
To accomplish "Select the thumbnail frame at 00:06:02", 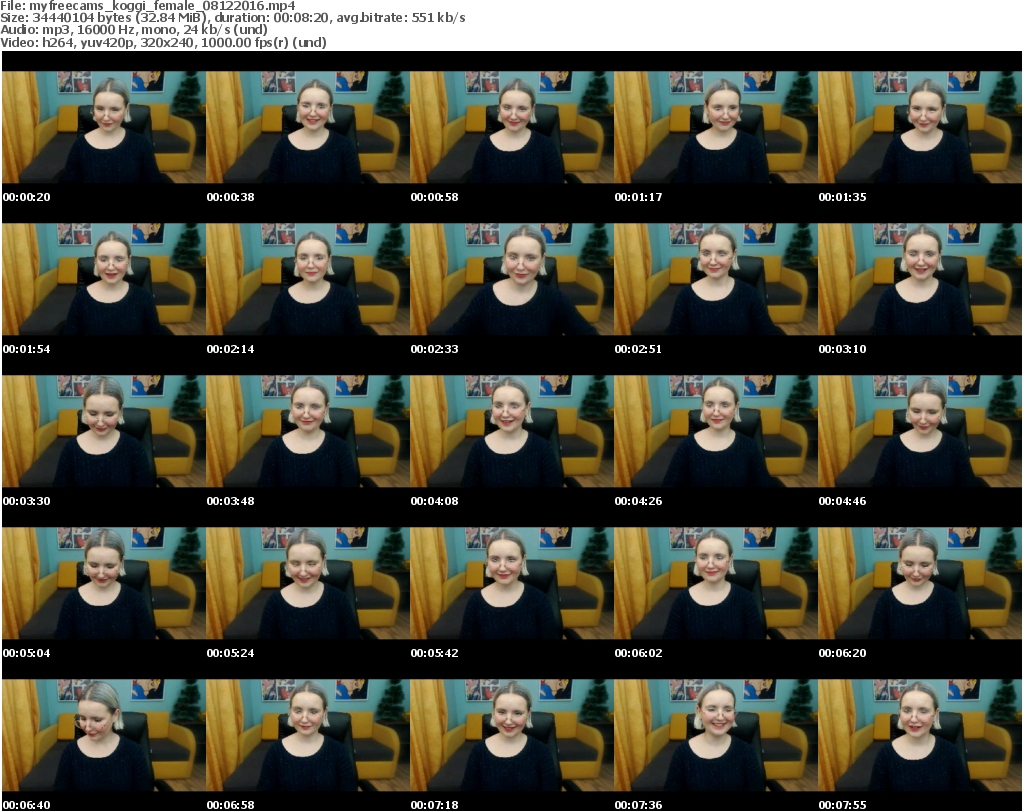I will [716, 584].
